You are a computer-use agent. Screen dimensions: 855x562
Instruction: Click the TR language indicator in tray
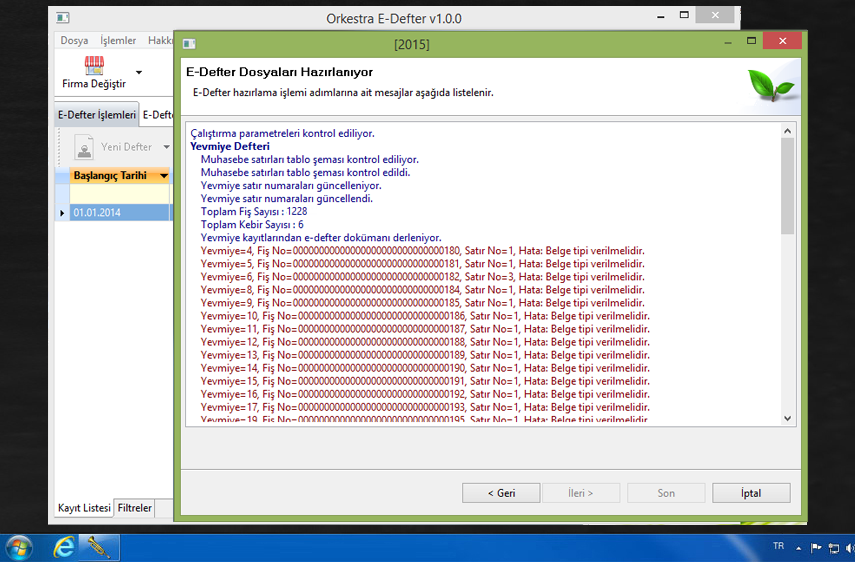click(779, 547)
